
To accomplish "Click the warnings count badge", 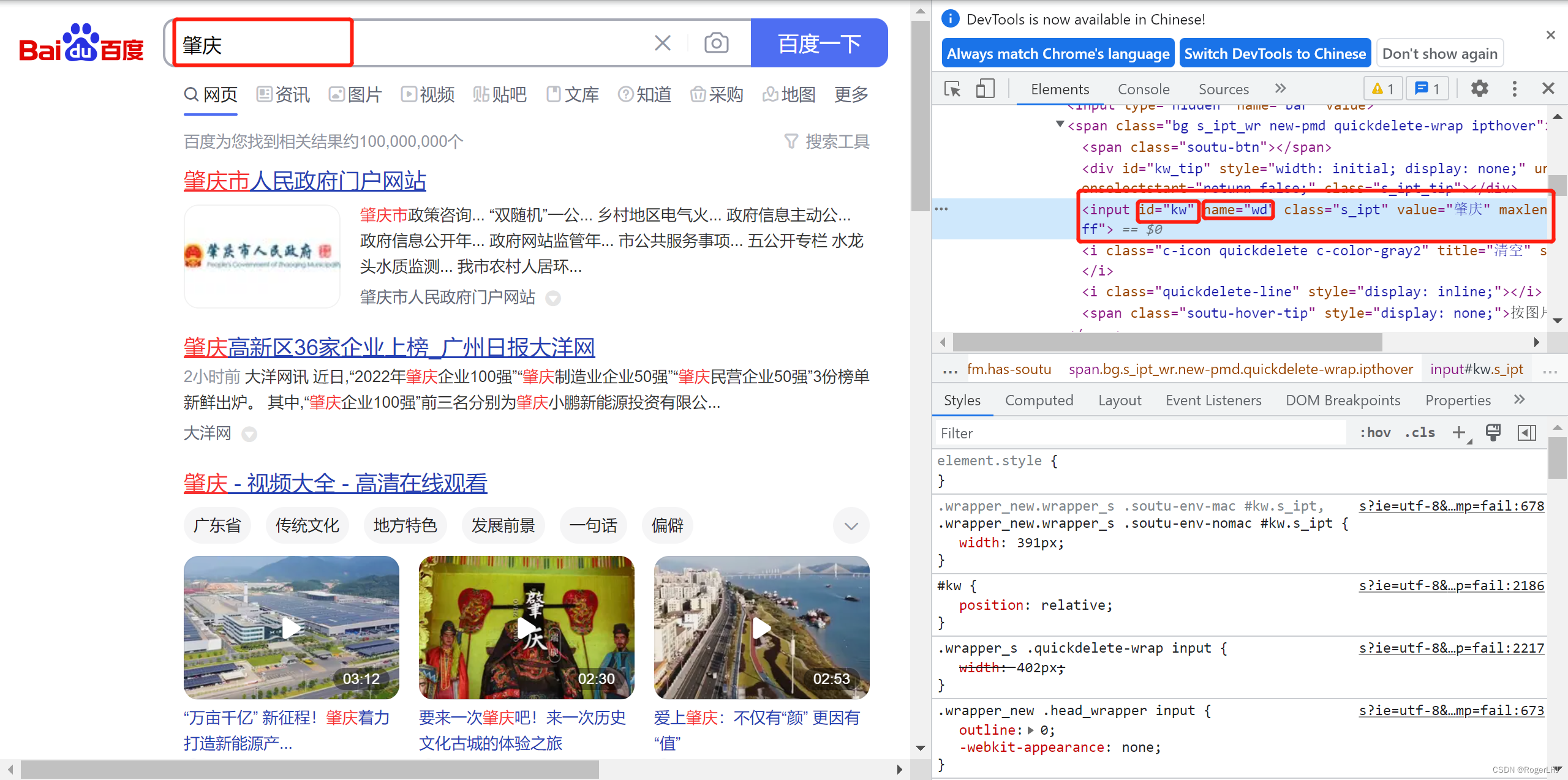I will point(1383,89).
